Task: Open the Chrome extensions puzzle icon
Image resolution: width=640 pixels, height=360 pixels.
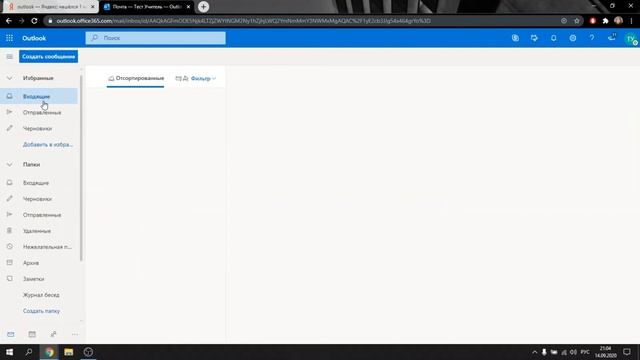Action: pyautogui.click(x=605, y=21)
